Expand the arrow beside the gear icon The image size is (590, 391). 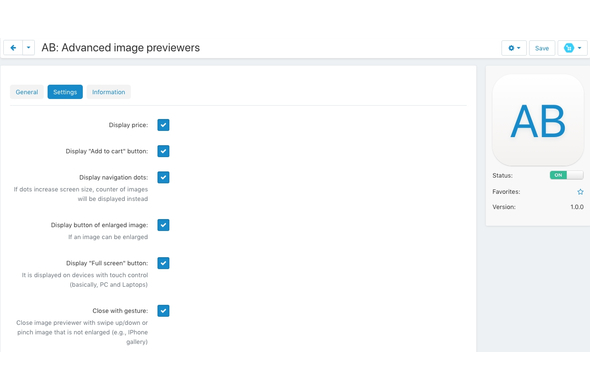[x=519, y=48]
